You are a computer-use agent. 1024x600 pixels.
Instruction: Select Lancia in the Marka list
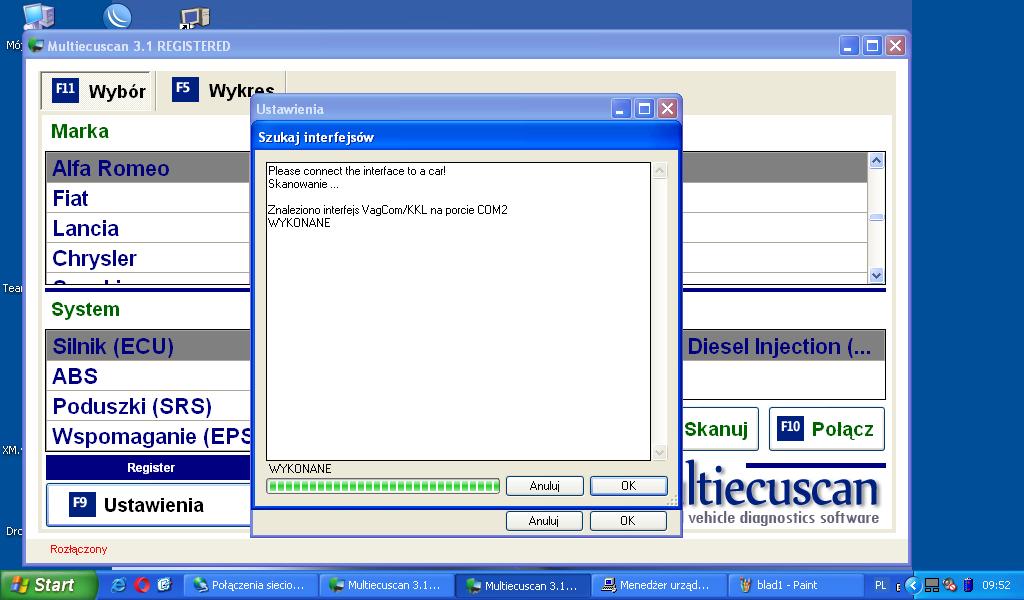tap(148, 228)
